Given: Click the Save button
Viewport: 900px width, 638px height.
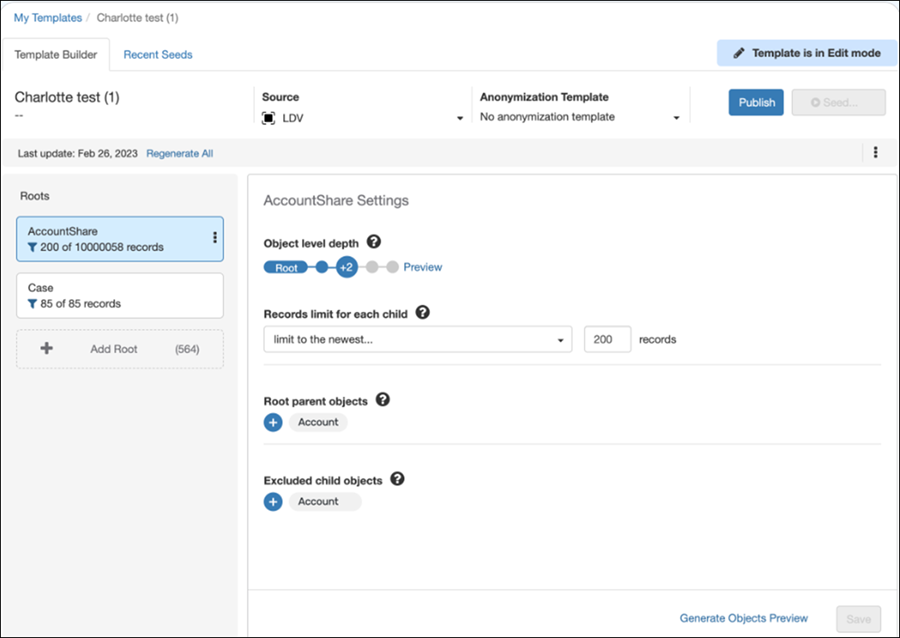Looking at the screenshot, I should point(859,619).
